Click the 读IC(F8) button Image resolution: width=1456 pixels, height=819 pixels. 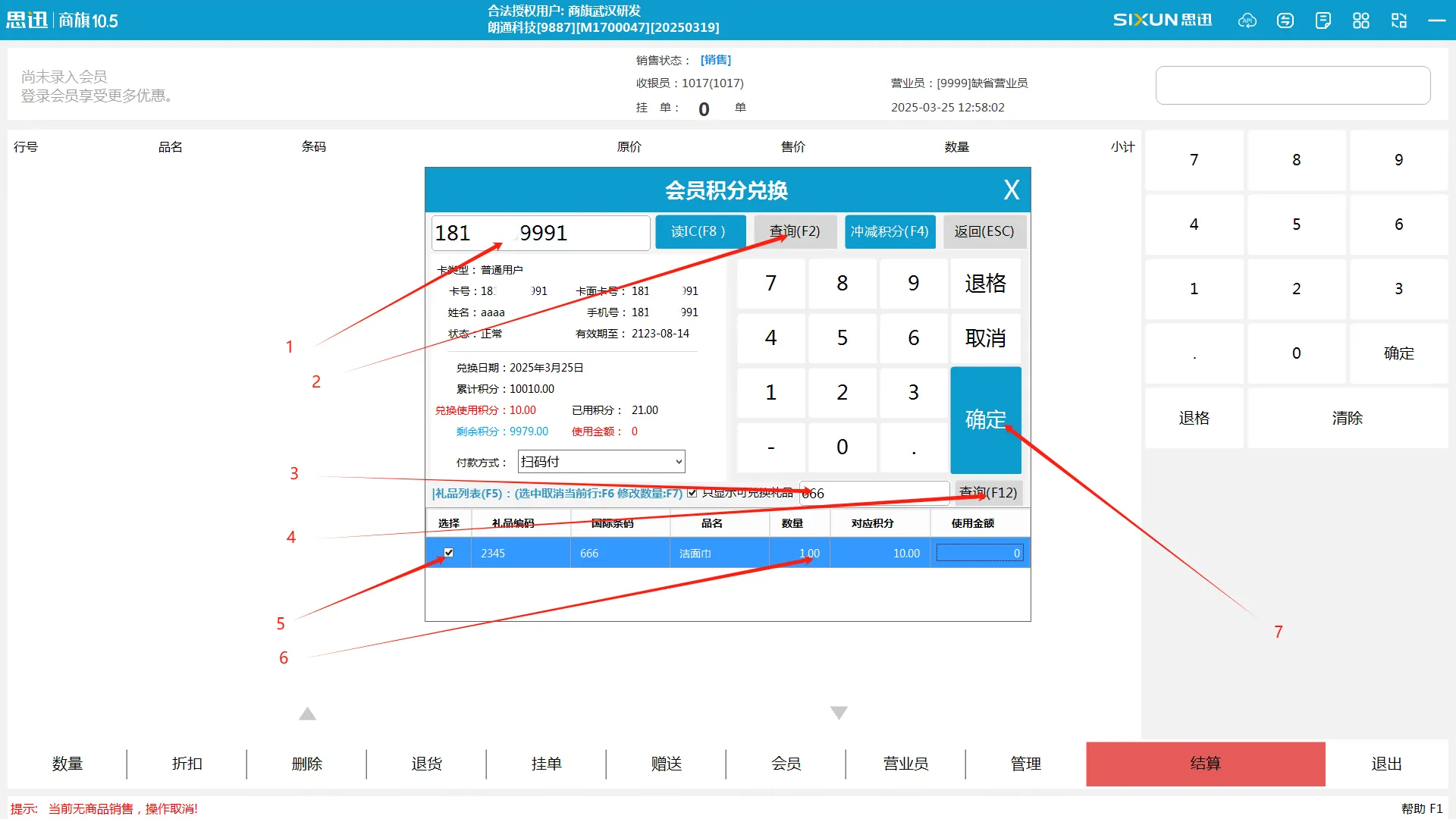[x=700, y=232]
